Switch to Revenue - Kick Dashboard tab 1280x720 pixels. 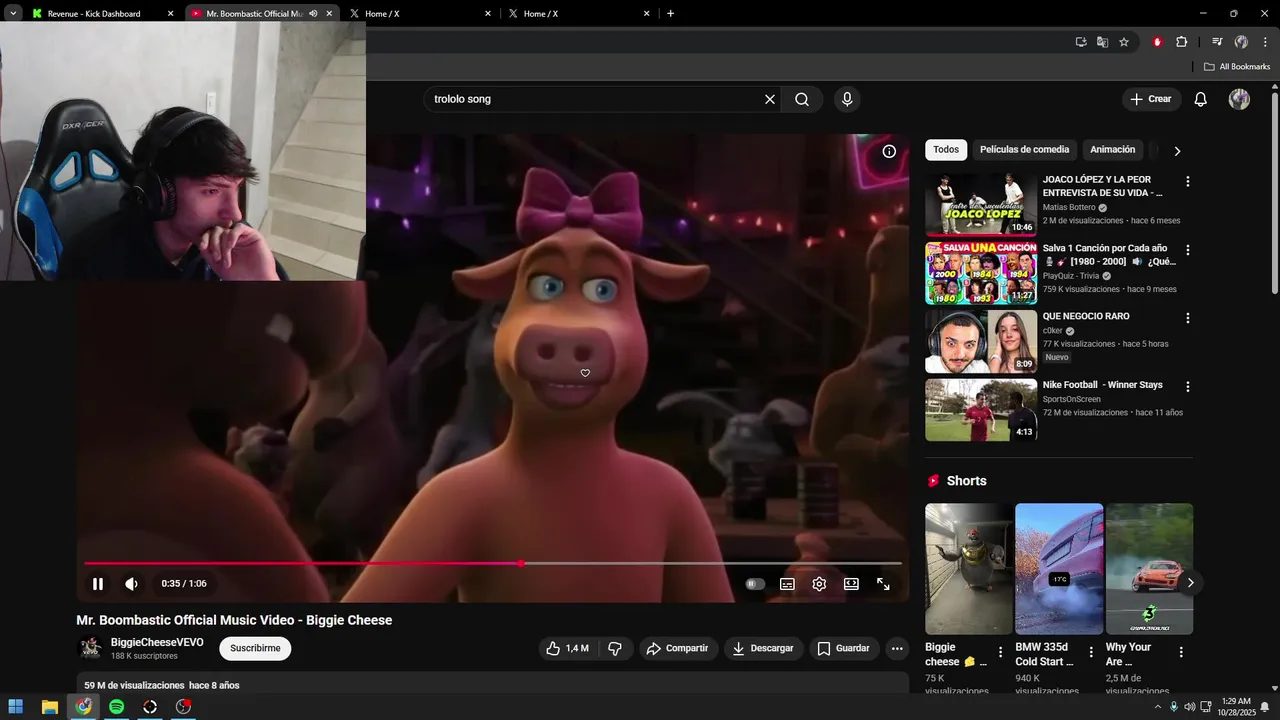tap(102, 14)
